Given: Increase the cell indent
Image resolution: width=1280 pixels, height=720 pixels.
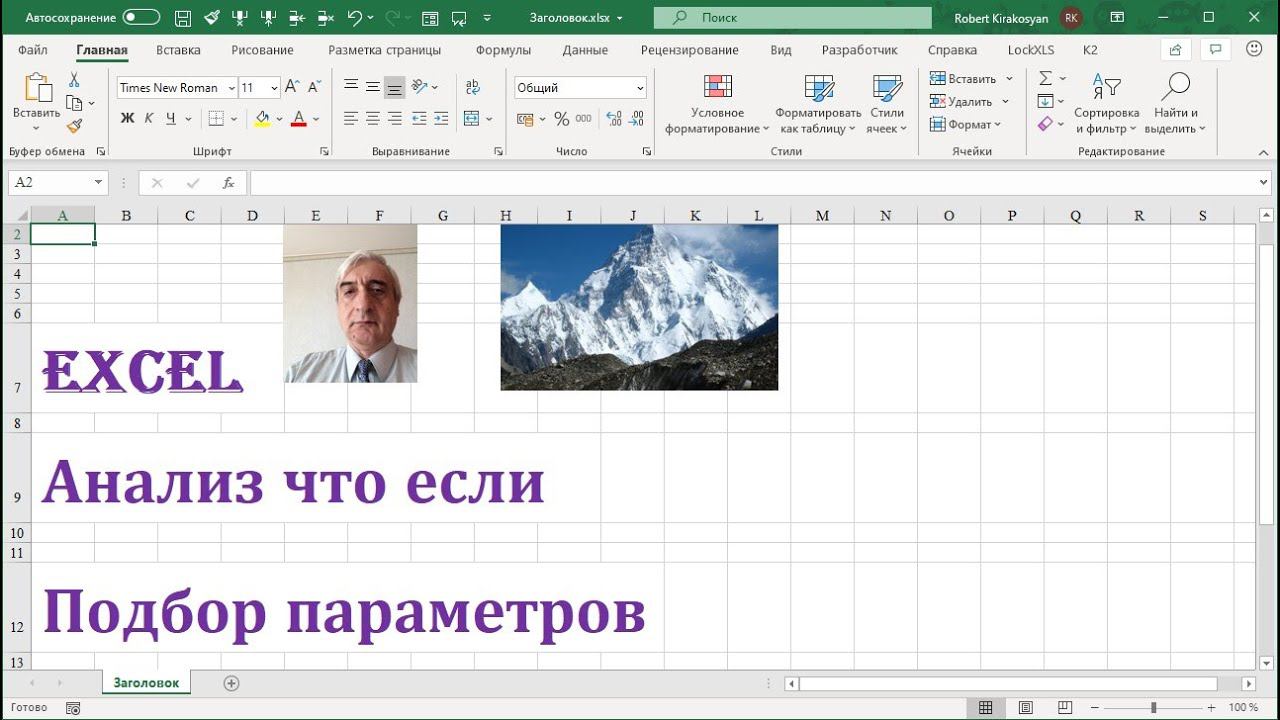Looking at the screenshot, I should [441, 118].
